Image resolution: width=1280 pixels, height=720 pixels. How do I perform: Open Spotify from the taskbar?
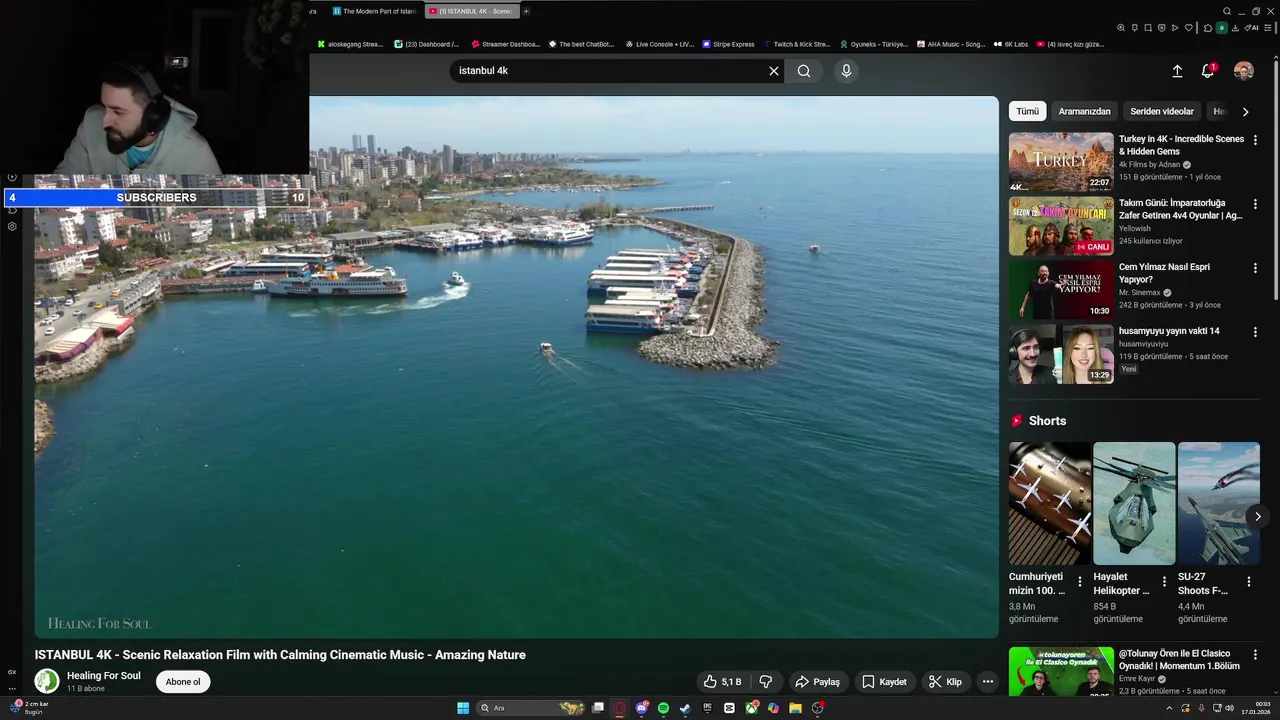tap(663, 708)
